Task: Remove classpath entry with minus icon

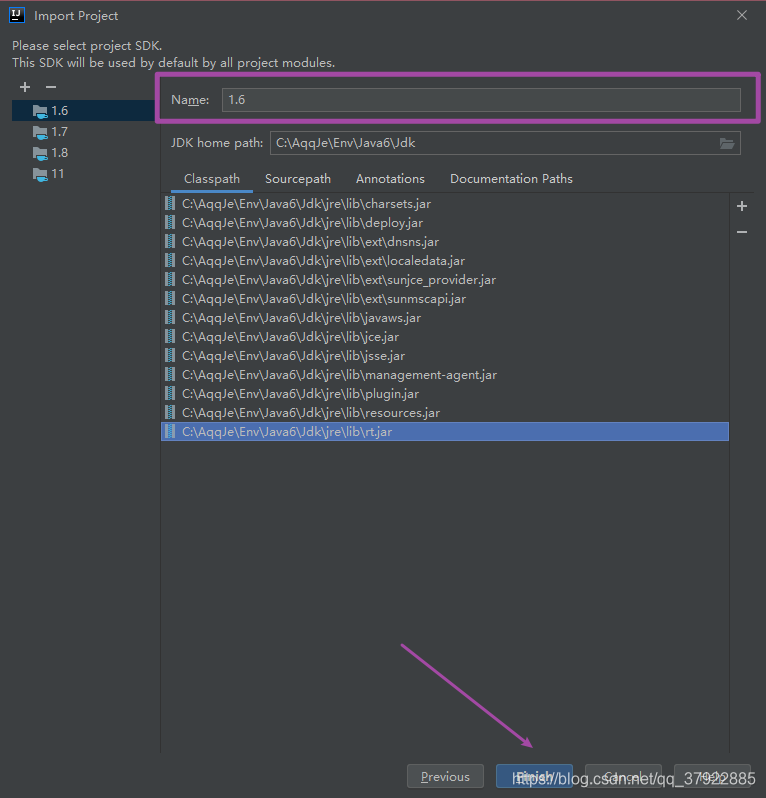Action: 742,232
